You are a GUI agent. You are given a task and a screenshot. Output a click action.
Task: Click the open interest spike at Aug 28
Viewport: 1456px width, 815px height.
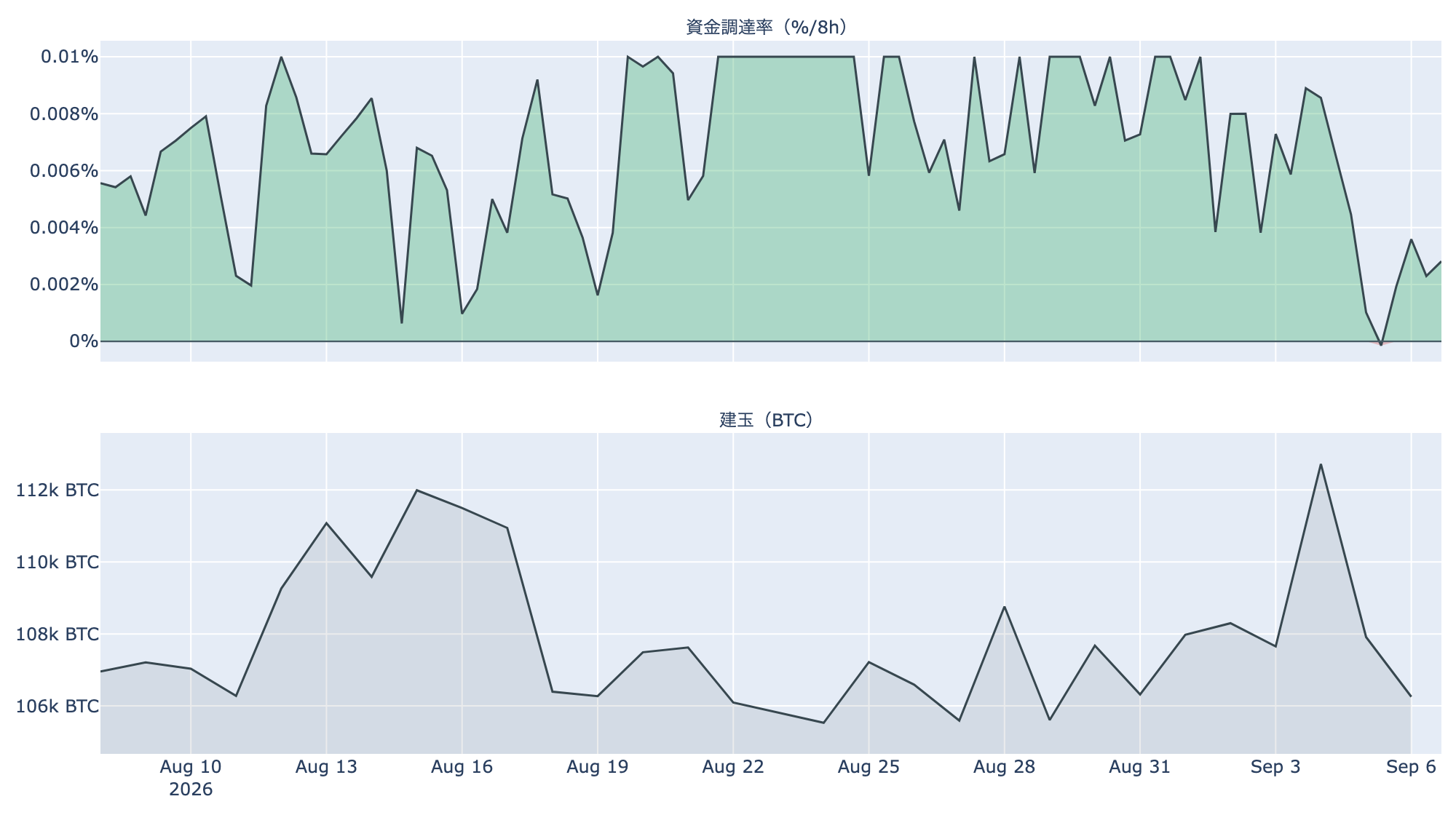click(1005, 607)
